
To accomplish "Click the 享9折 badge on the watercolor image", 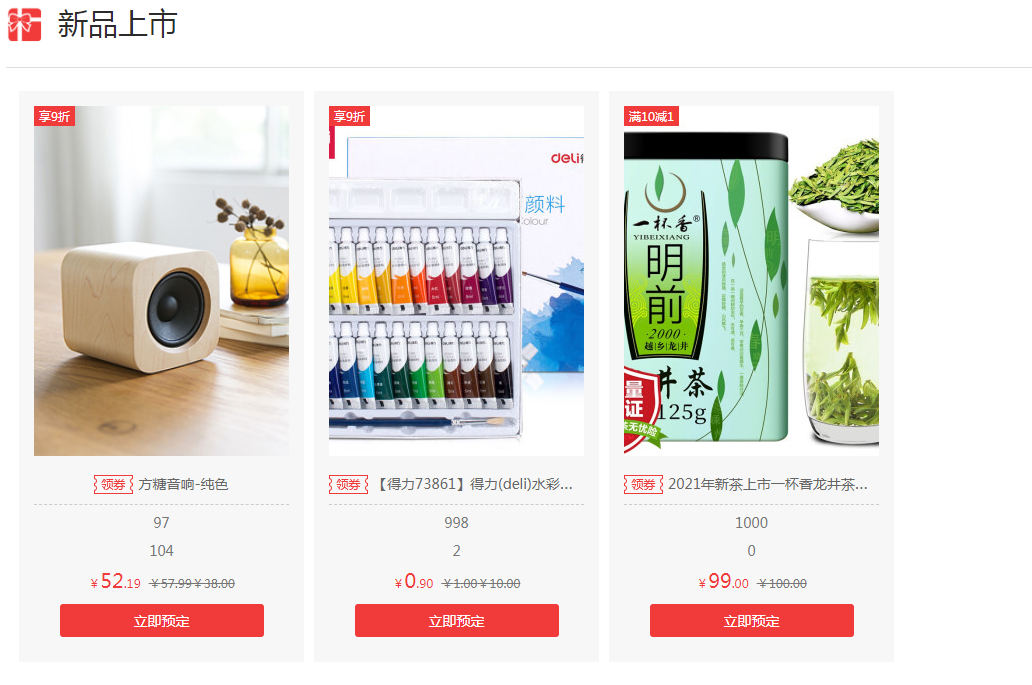I will (349, 116).
